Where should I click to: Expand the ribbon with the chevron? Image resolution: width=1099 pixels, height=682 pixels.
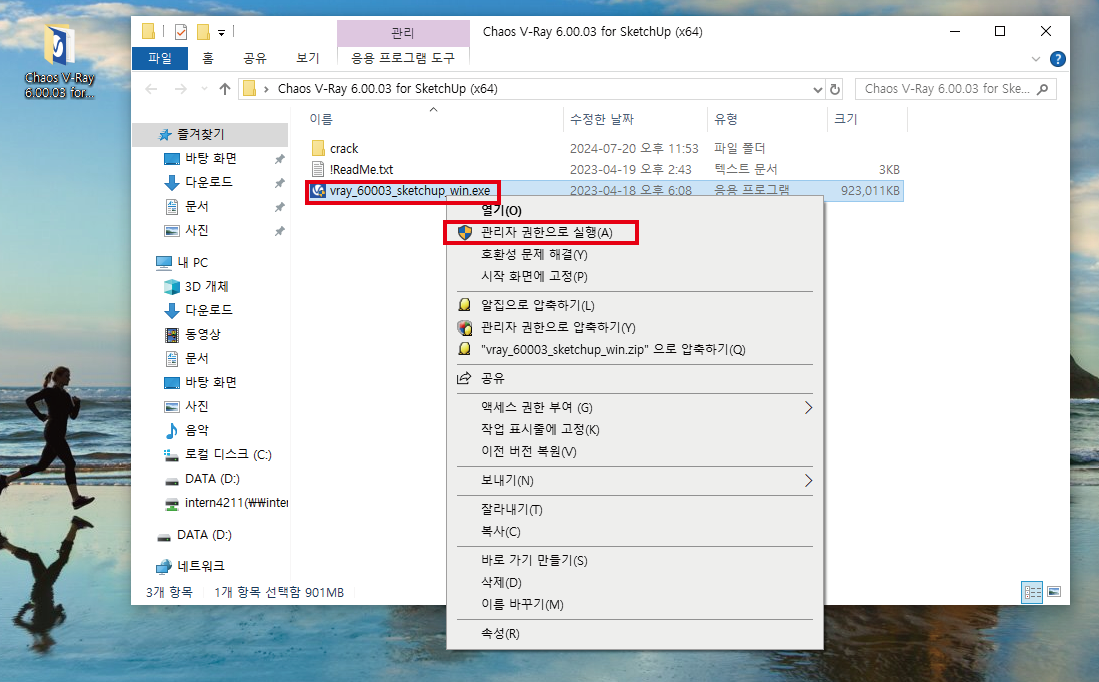(1036, 59)
